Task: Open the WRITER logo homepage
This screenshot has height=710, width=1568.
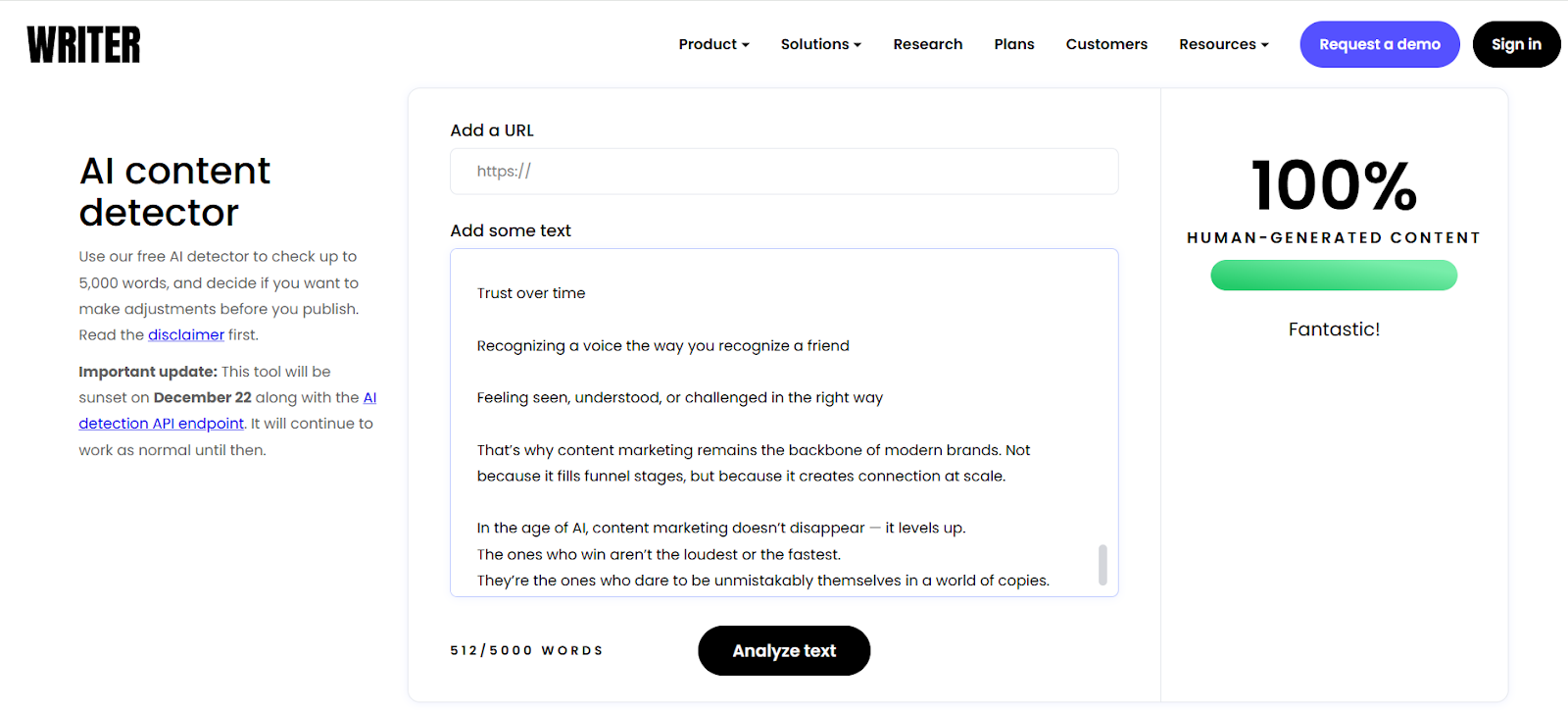Action: coord(83,44)
